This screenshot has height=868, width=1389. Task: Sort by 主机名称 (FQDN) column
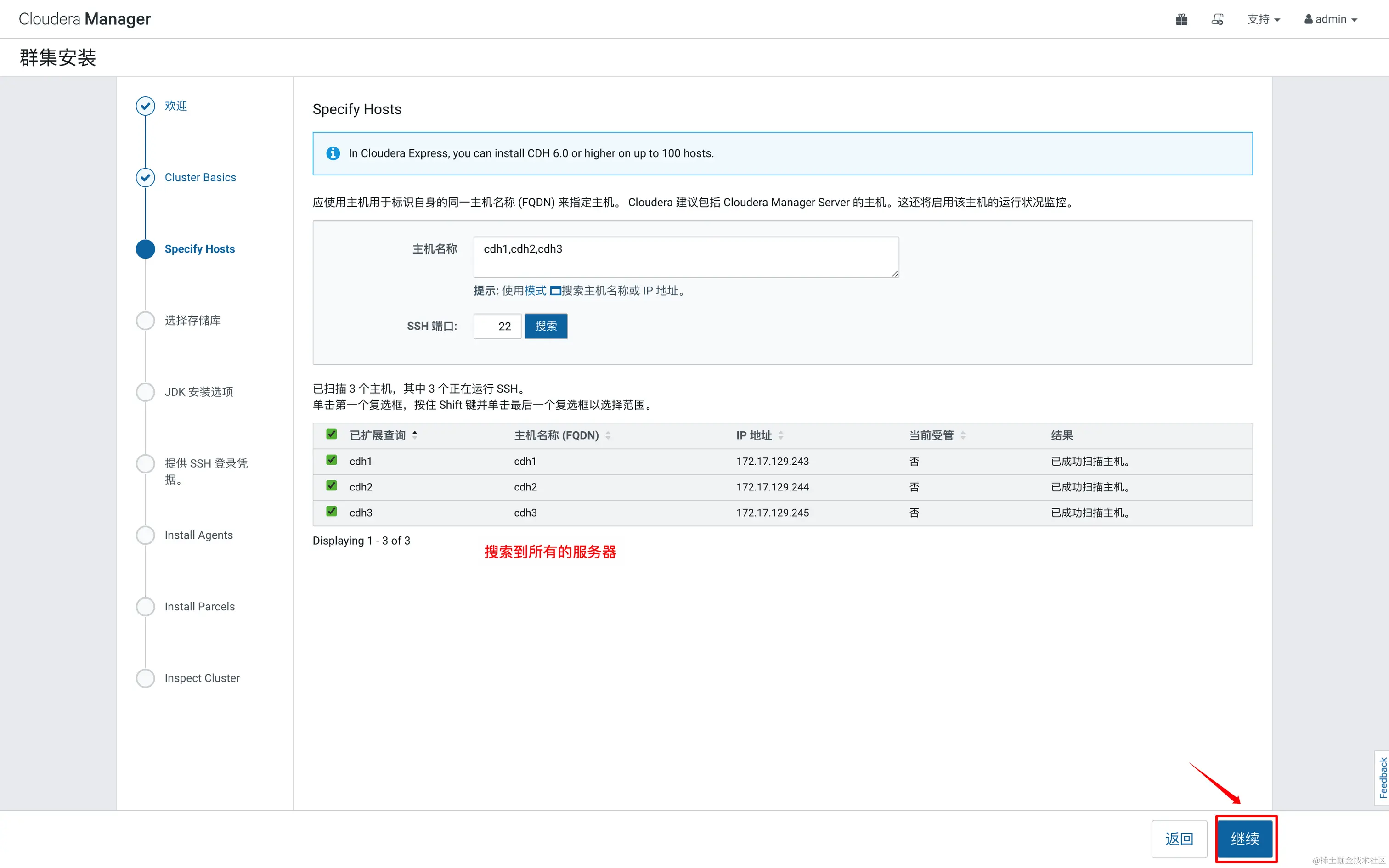click(x=562, y=435)
